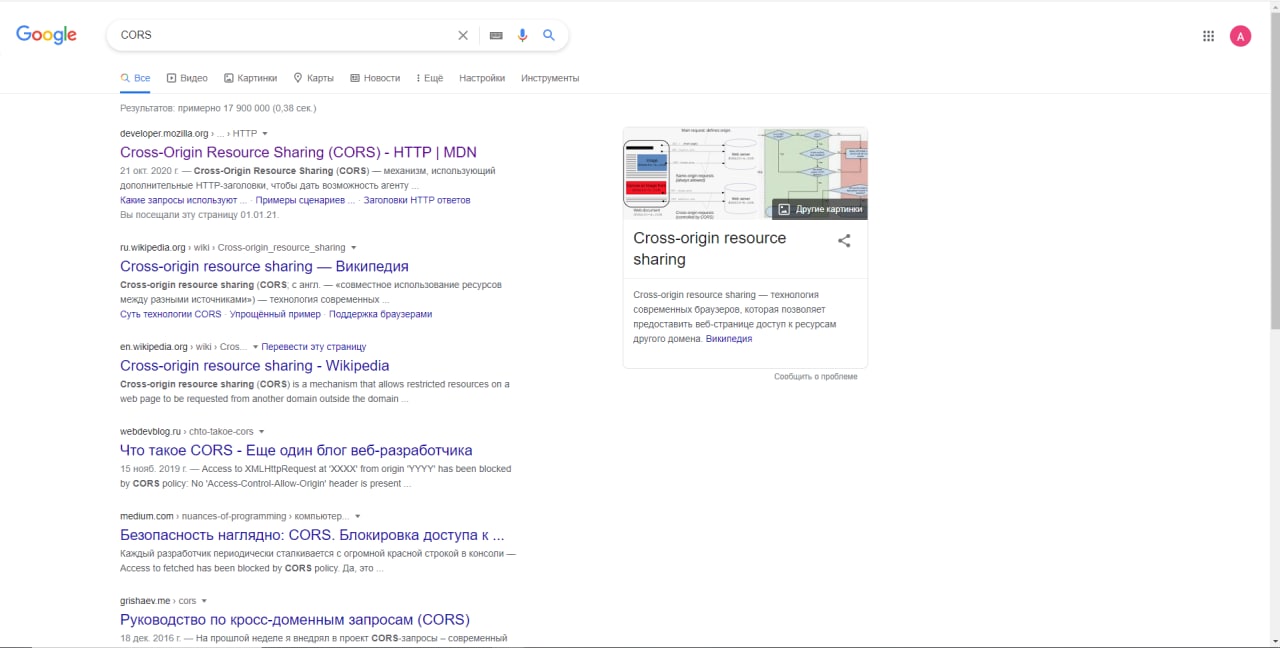This screenshot has width=1280, height=648.
Task: Switch to the Карты tab
Action: 314,78
